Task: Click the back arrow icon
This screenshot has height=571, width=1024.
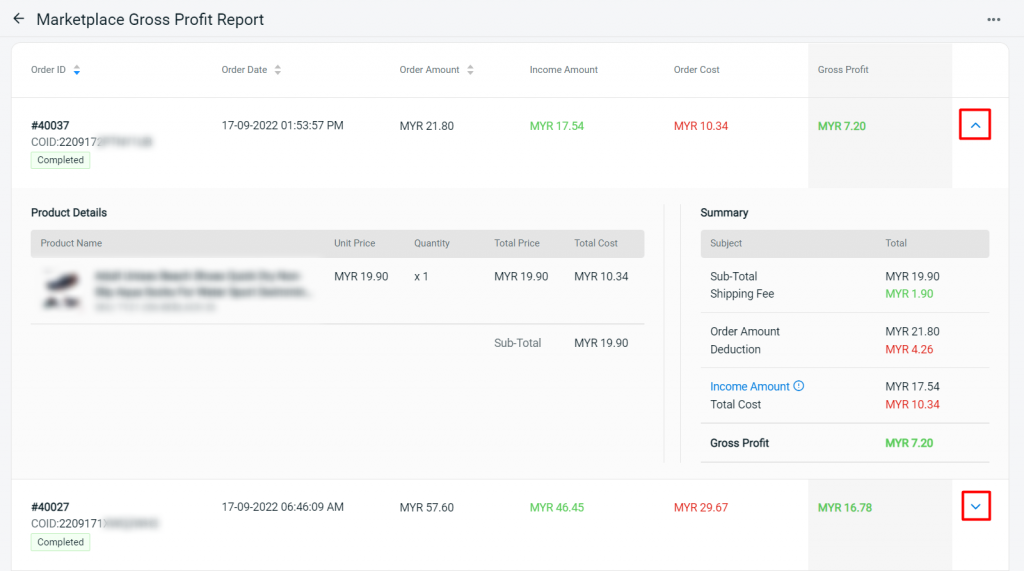Action: click(19, 19)
